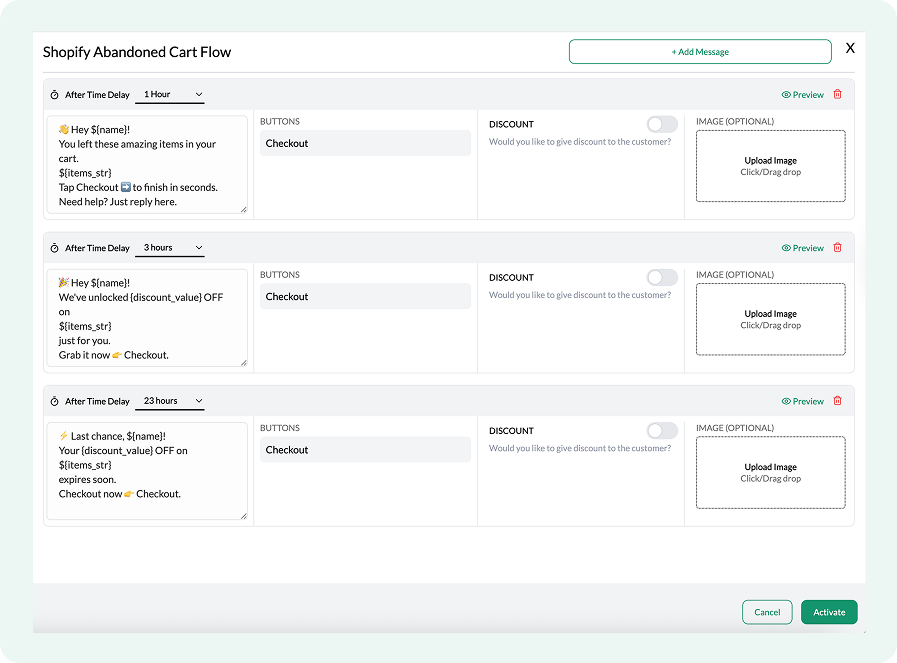The image size is (897, 663).
Task: Click 'After Time Delay' label in first message
Action: (x=97, y=95)
